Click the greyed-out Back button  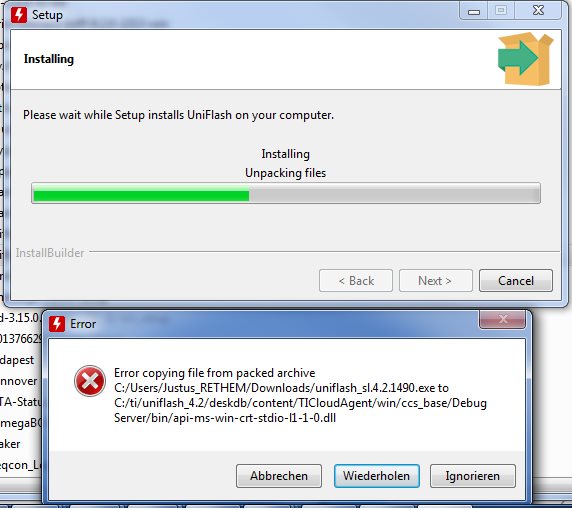tap(356, 281)
